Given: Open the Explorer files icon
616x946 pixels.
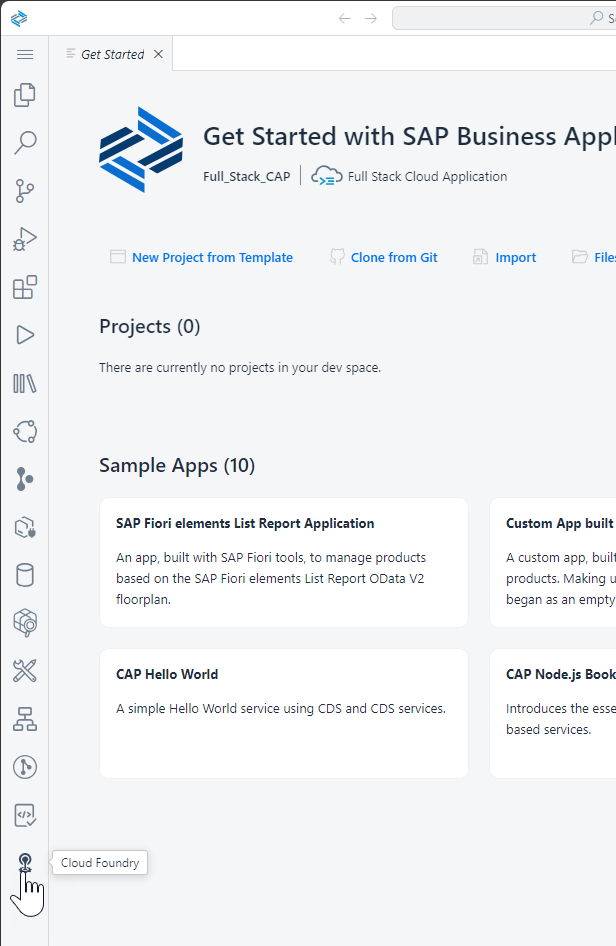Looking at the screenshot, I should click(x=25, y=95).
